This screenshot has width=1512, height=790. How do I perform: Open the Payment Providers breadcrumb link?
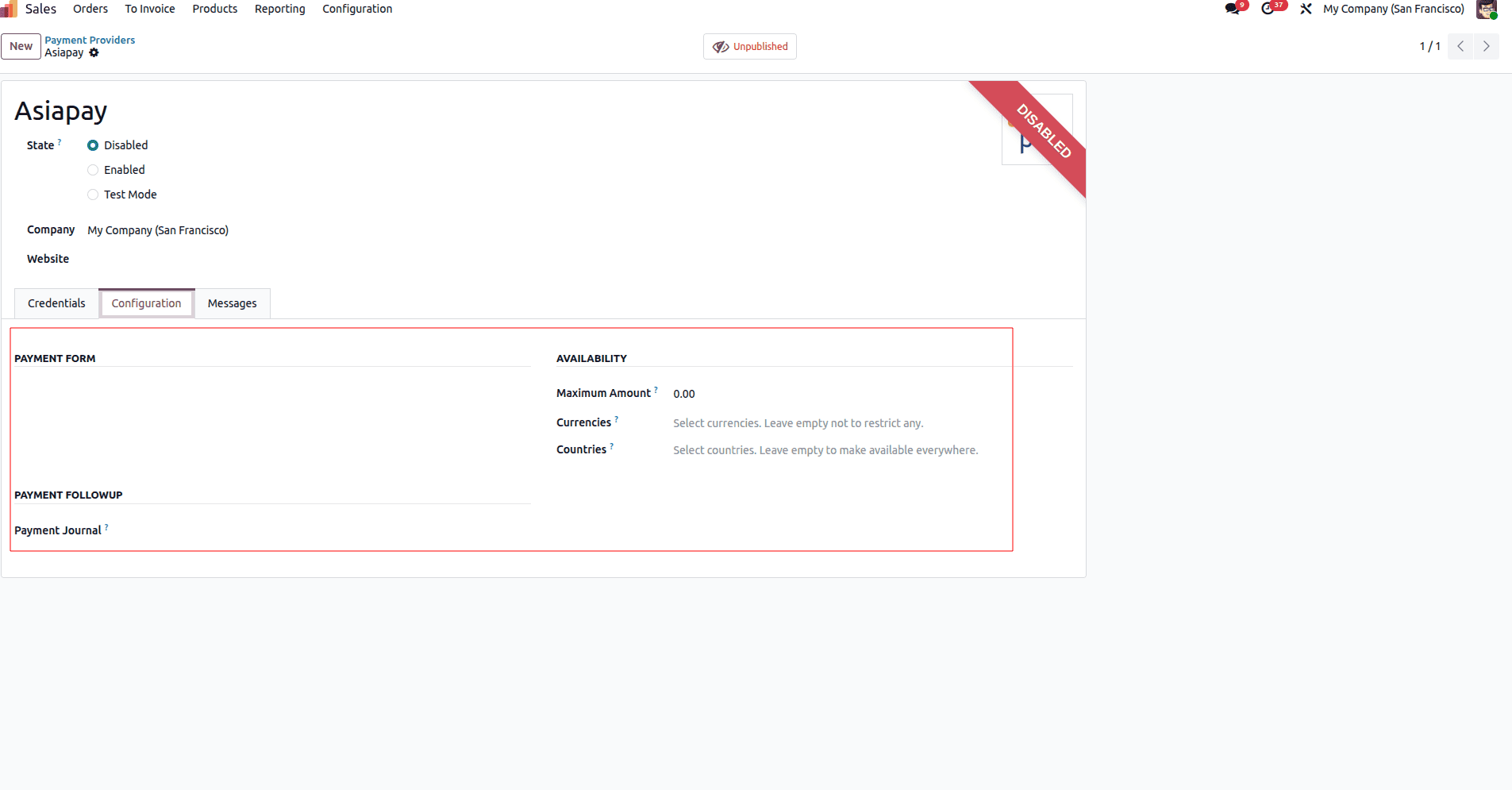click(x=90, y=39)
